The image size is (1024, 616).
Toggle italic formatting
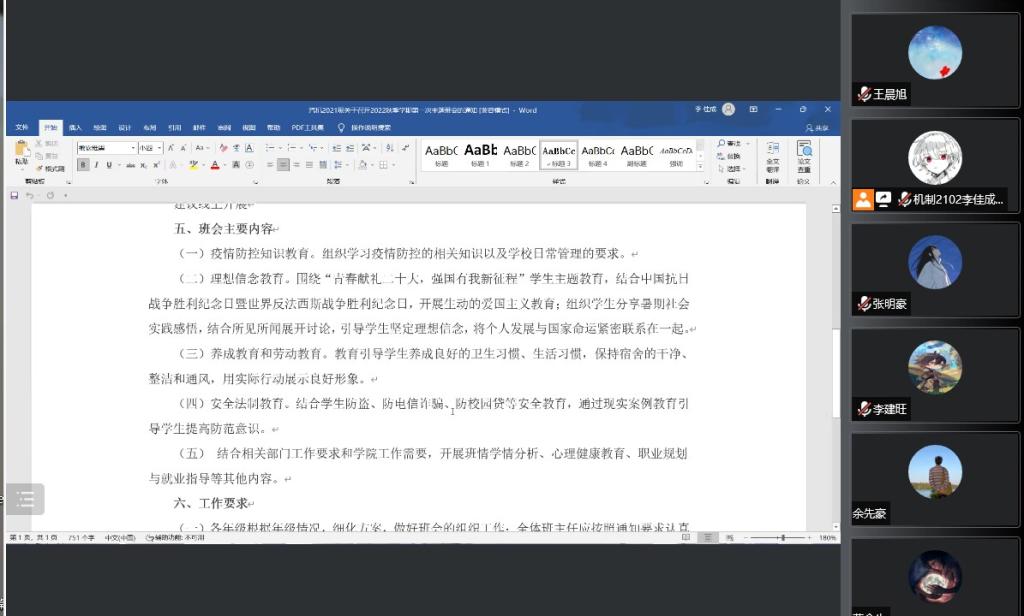pyautogui.click(x=96, y=164)
